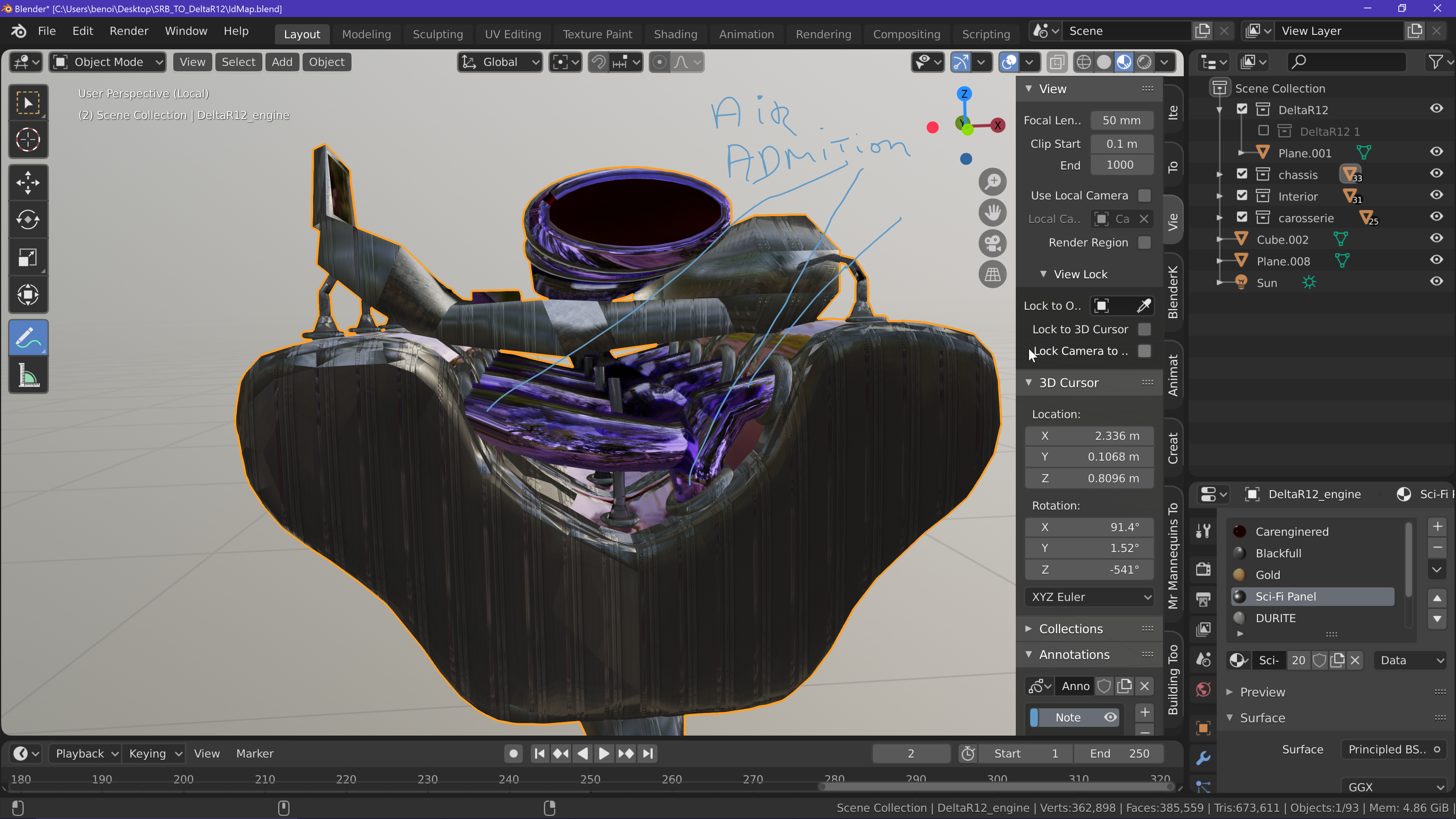Choose the 3D Cursor tool
This screenshot has height=819, width=1456.
click(28, 140)
